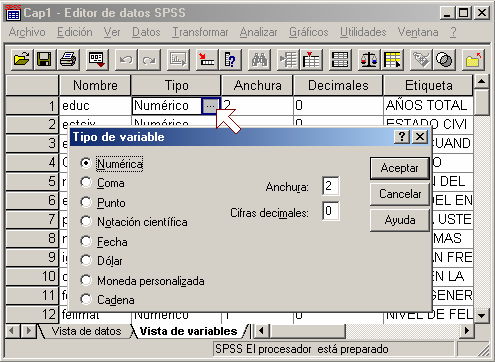Open the Edición menu
Screen dimensions: 495x362
tap(75, 32)
